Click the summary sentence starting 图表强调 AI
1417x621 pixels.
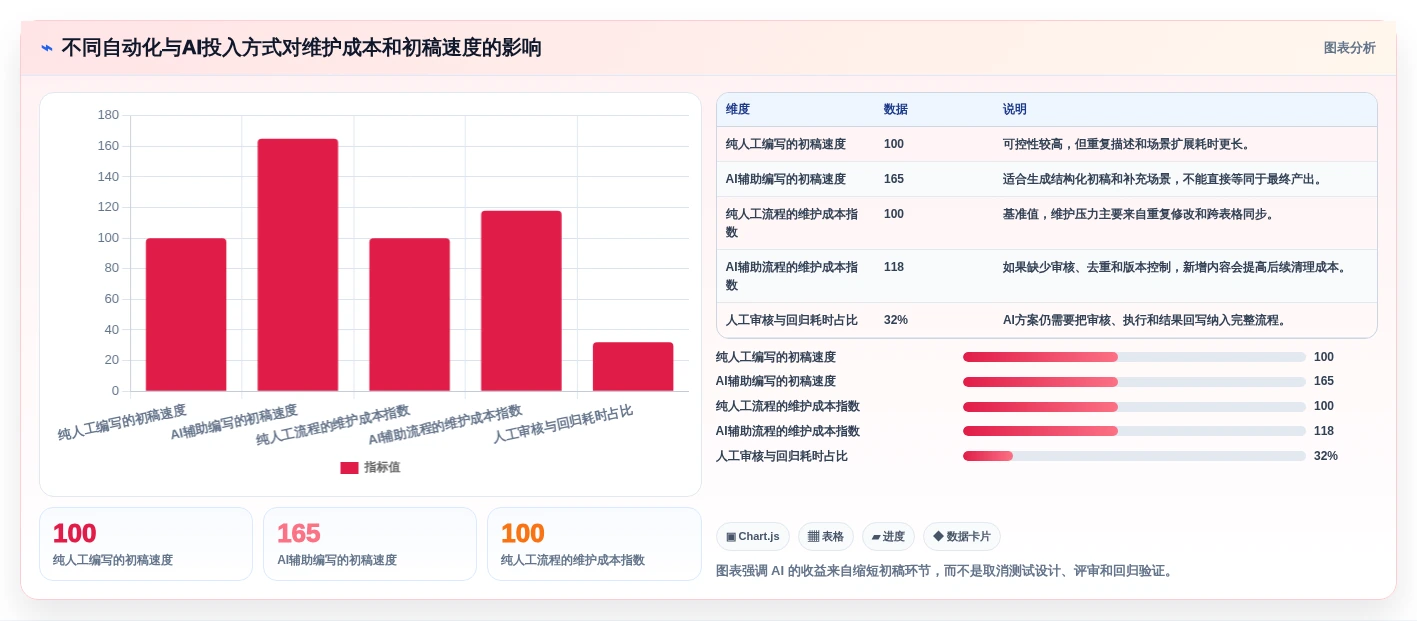(946, 571)
